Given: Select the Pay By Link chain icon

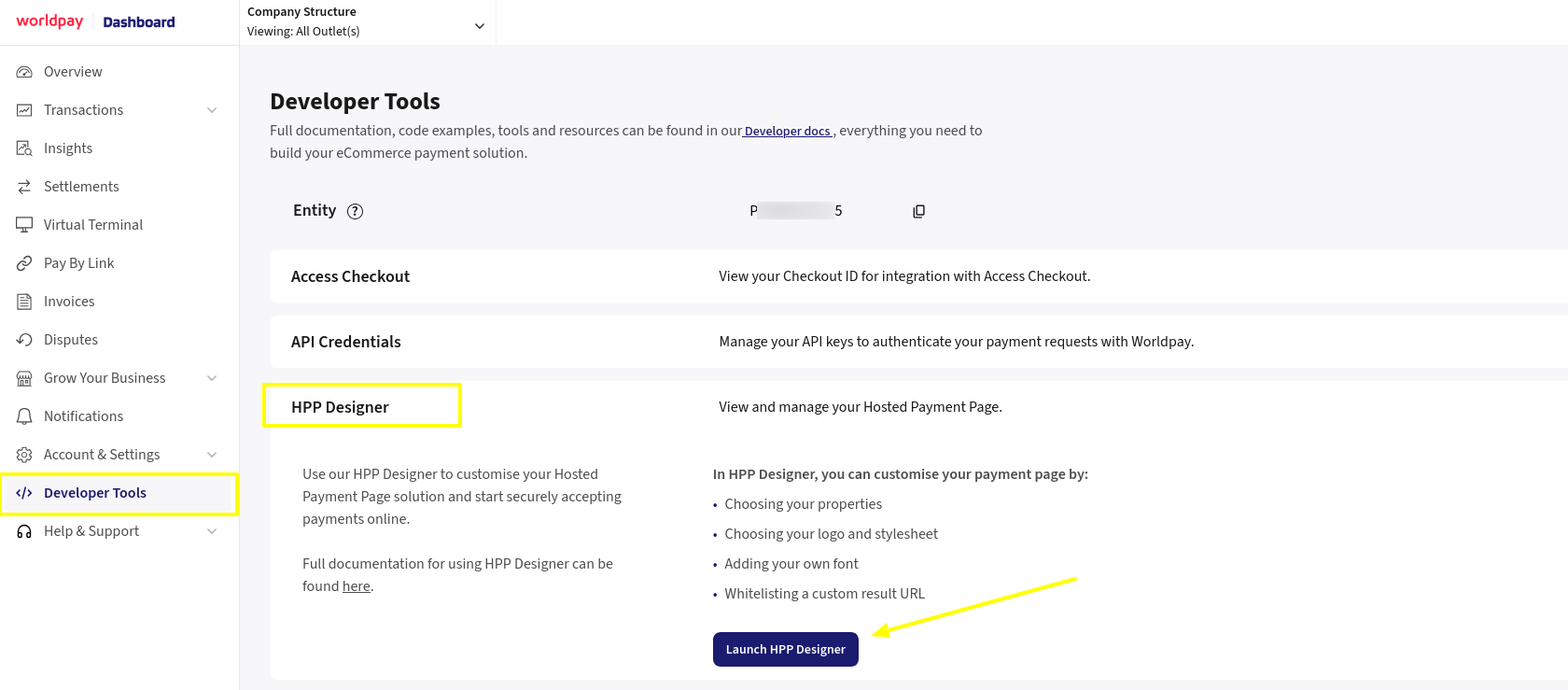Looking at the screenshot, I should click(x=26, y=262).
